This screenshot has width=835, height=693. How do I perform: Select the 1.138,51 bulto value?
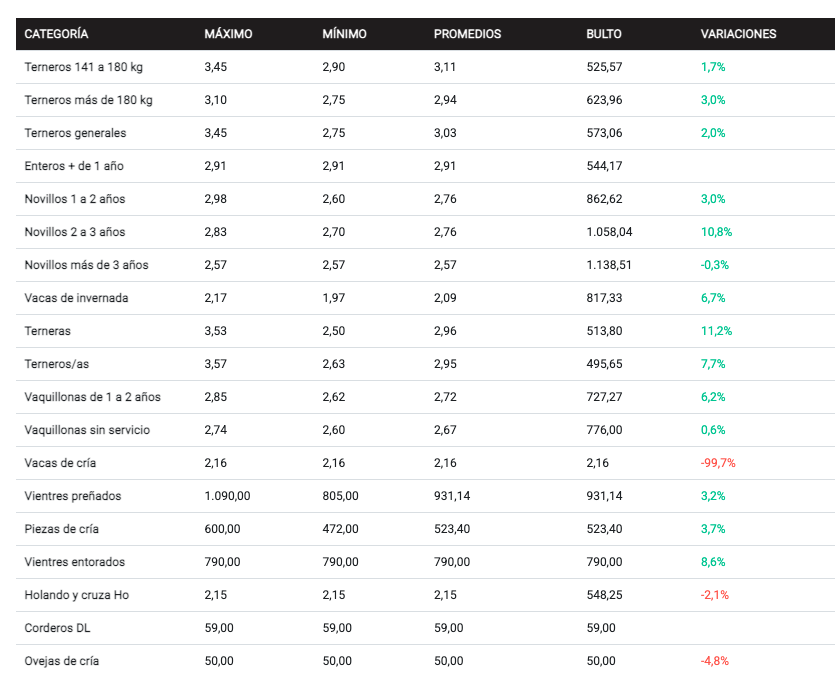[x=609, y=265]
